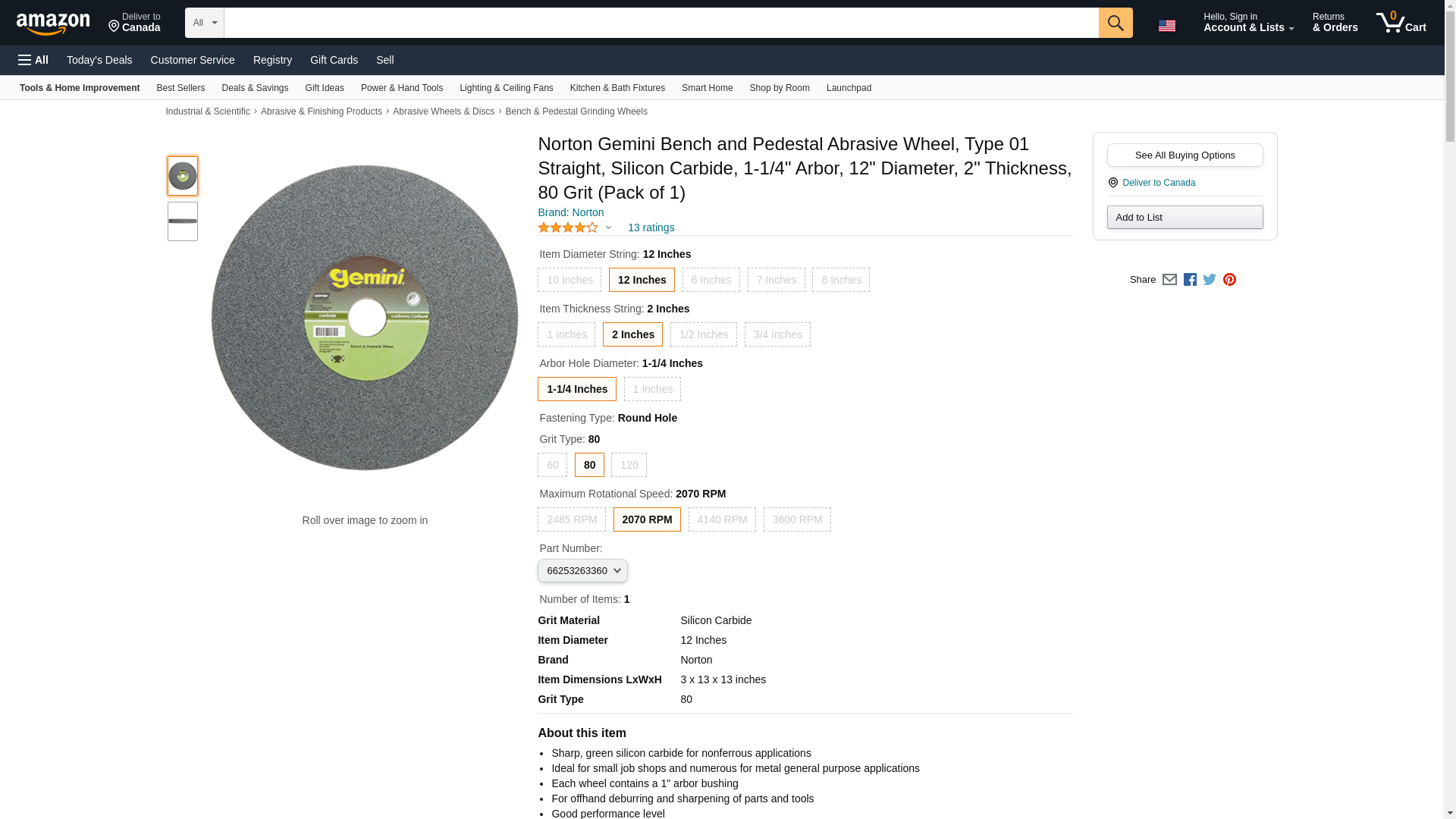Screen dimensions: 1456x819
Task: Share product on Twitter
Action: 1210,280
